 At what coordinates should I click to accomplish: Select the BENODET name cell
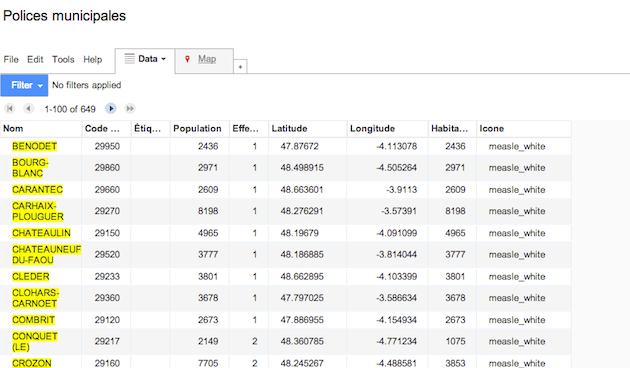coord(35,146)
